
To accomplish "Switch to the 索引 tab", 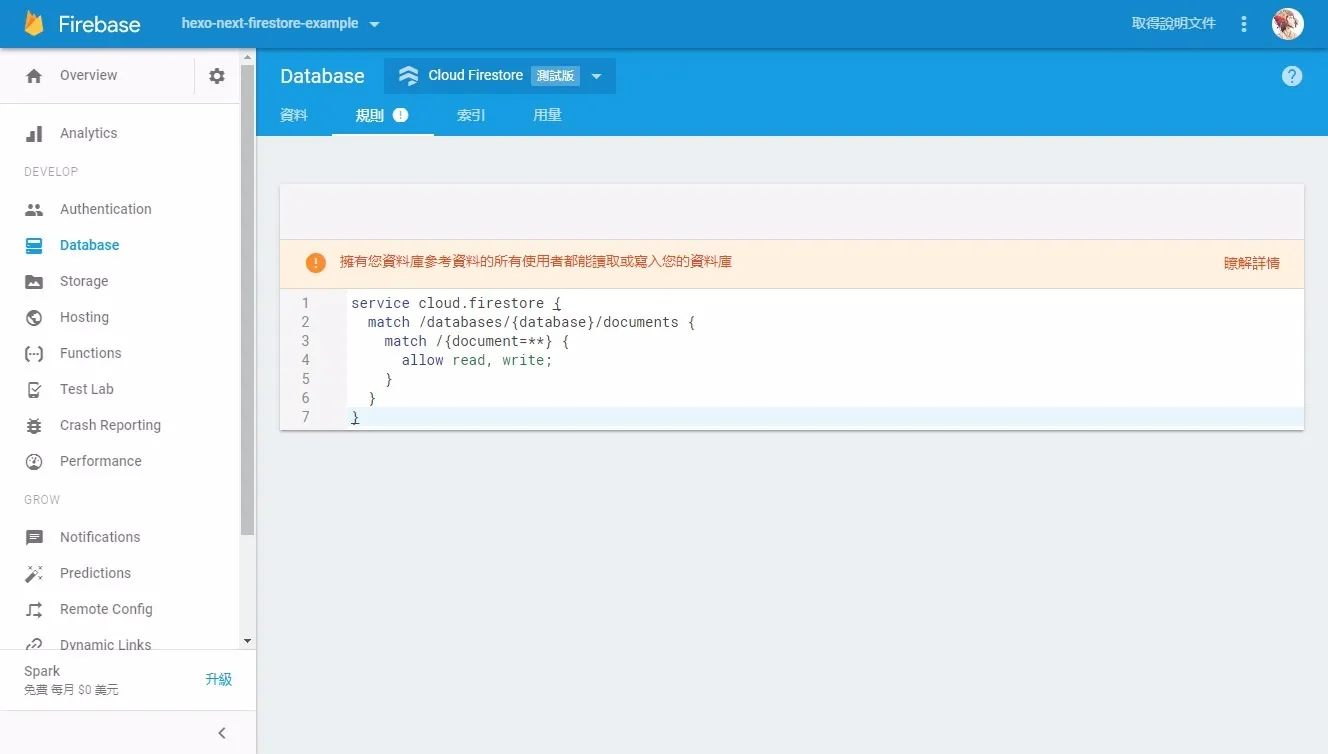I will click(471, 115).
